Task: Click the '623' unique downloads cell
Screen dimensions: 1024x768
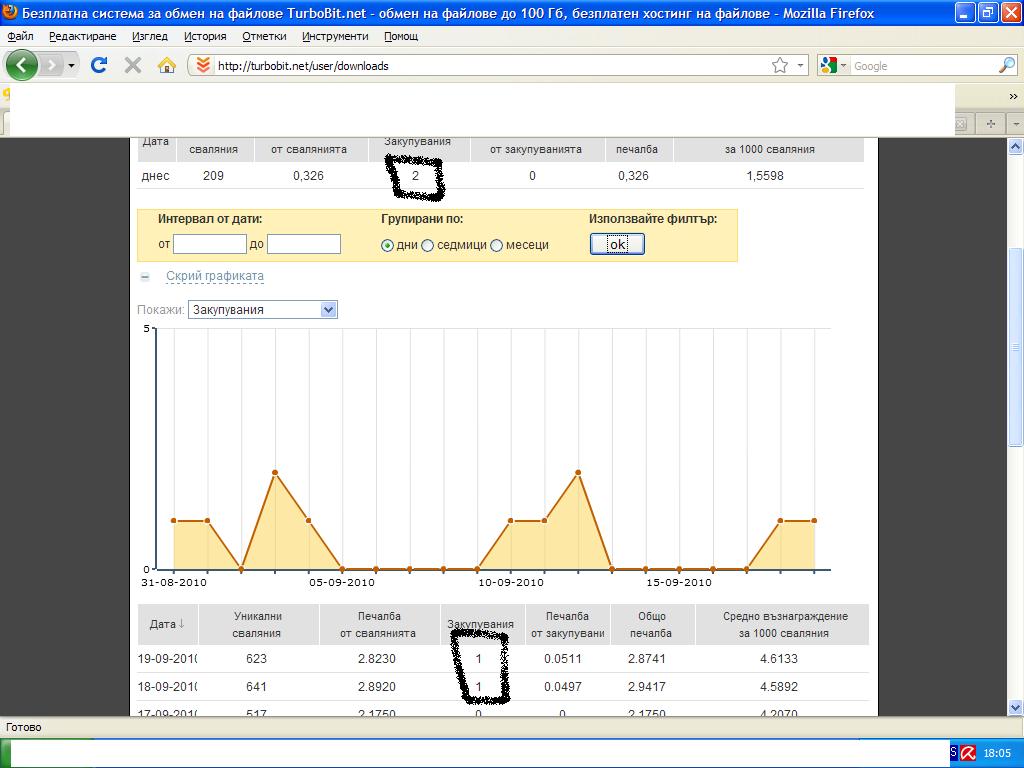Action: pos(257,658)
